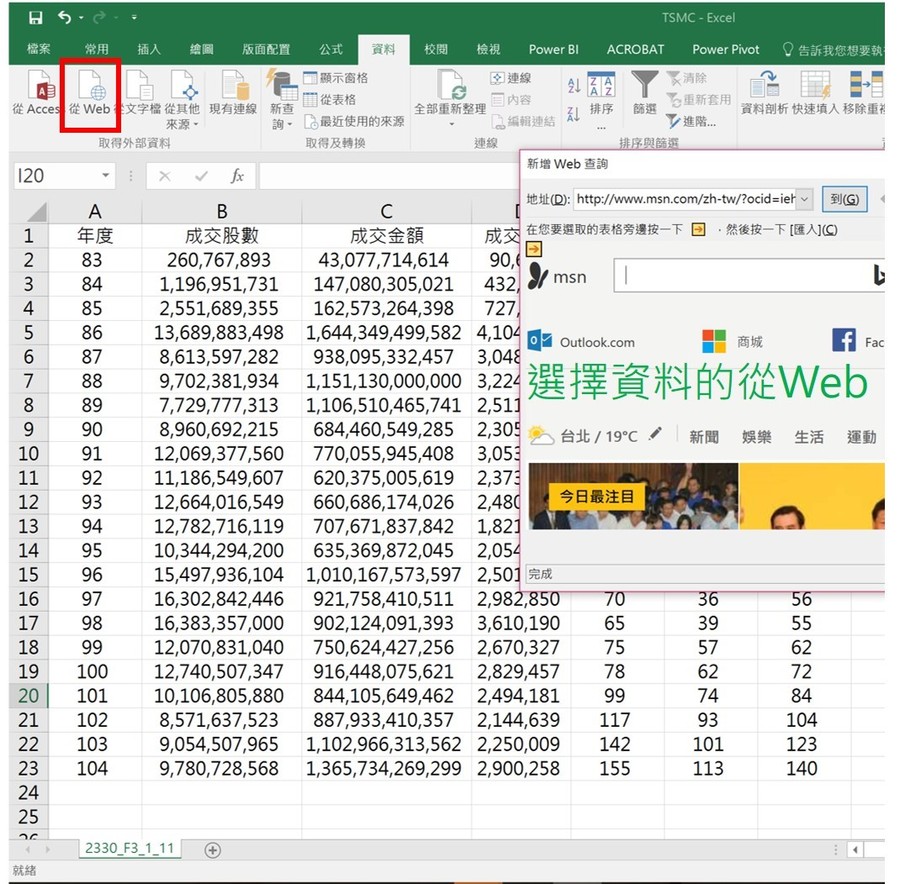Open Connections (連線) in the ribbon
900x884 pixels.
[511, 77]
